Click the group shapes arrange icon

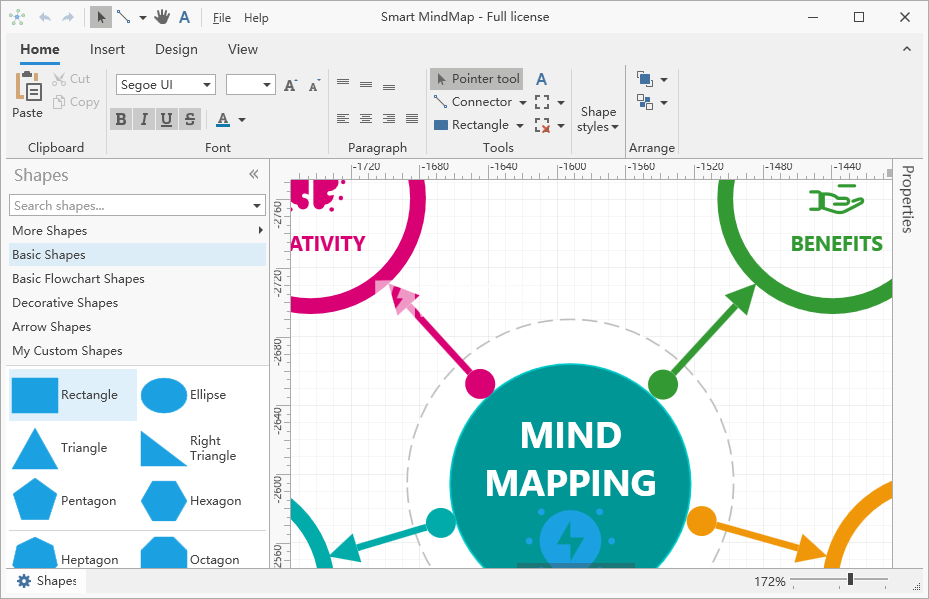[x=645, y=102]
